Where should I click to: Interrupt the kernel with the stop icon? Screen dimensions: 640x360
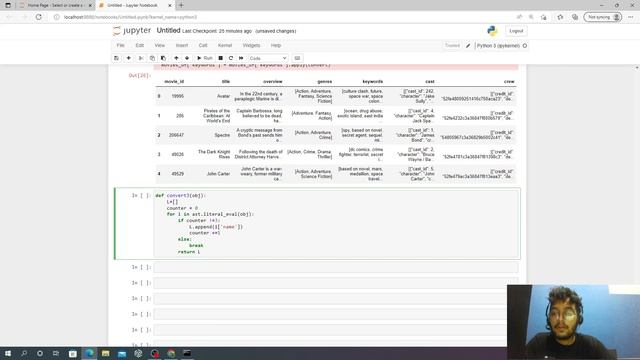coord(220,58)
